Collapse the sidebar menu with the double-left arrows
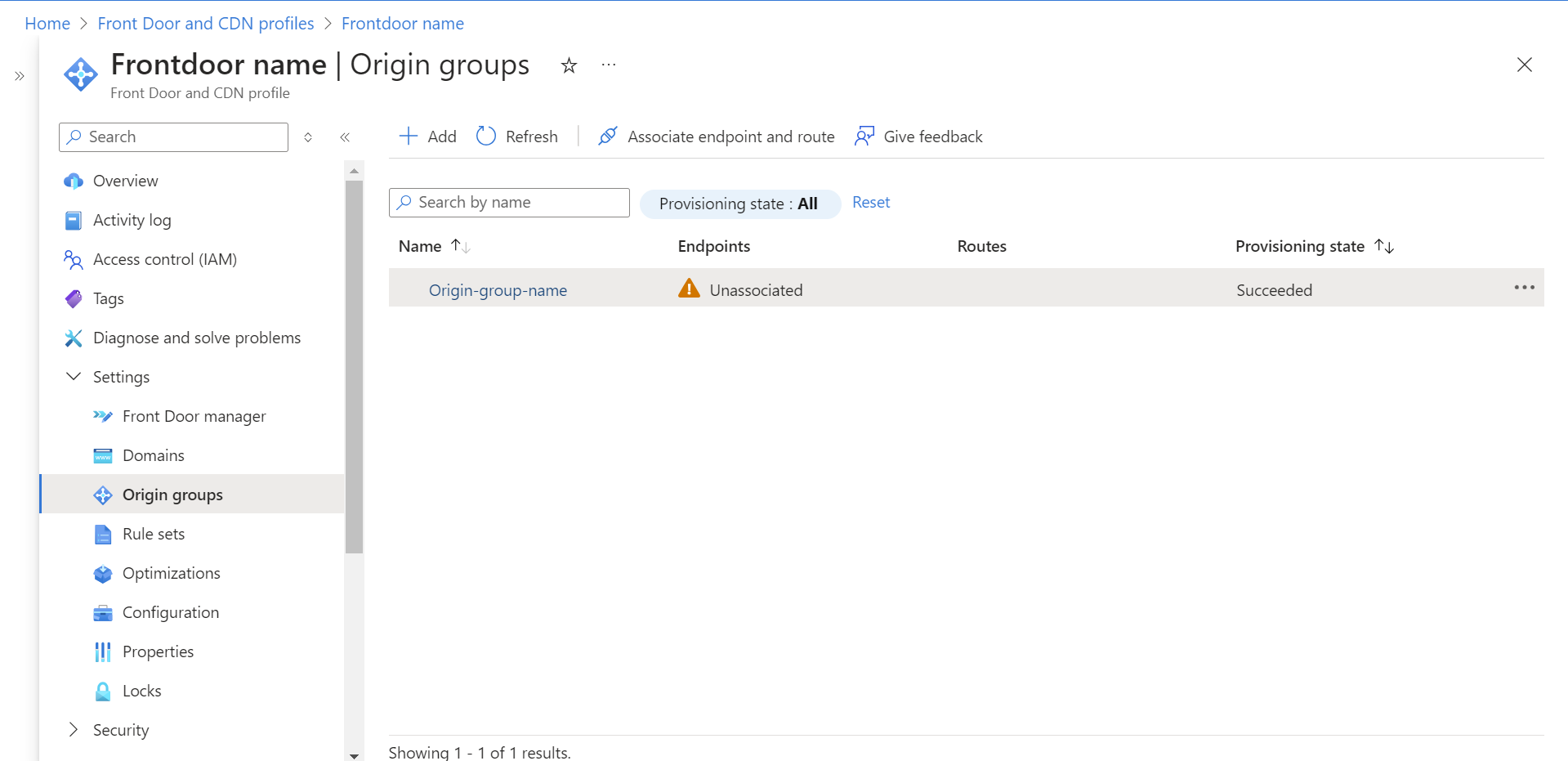Viewport: 1568px width, 761px height. [x=345, y=137]
